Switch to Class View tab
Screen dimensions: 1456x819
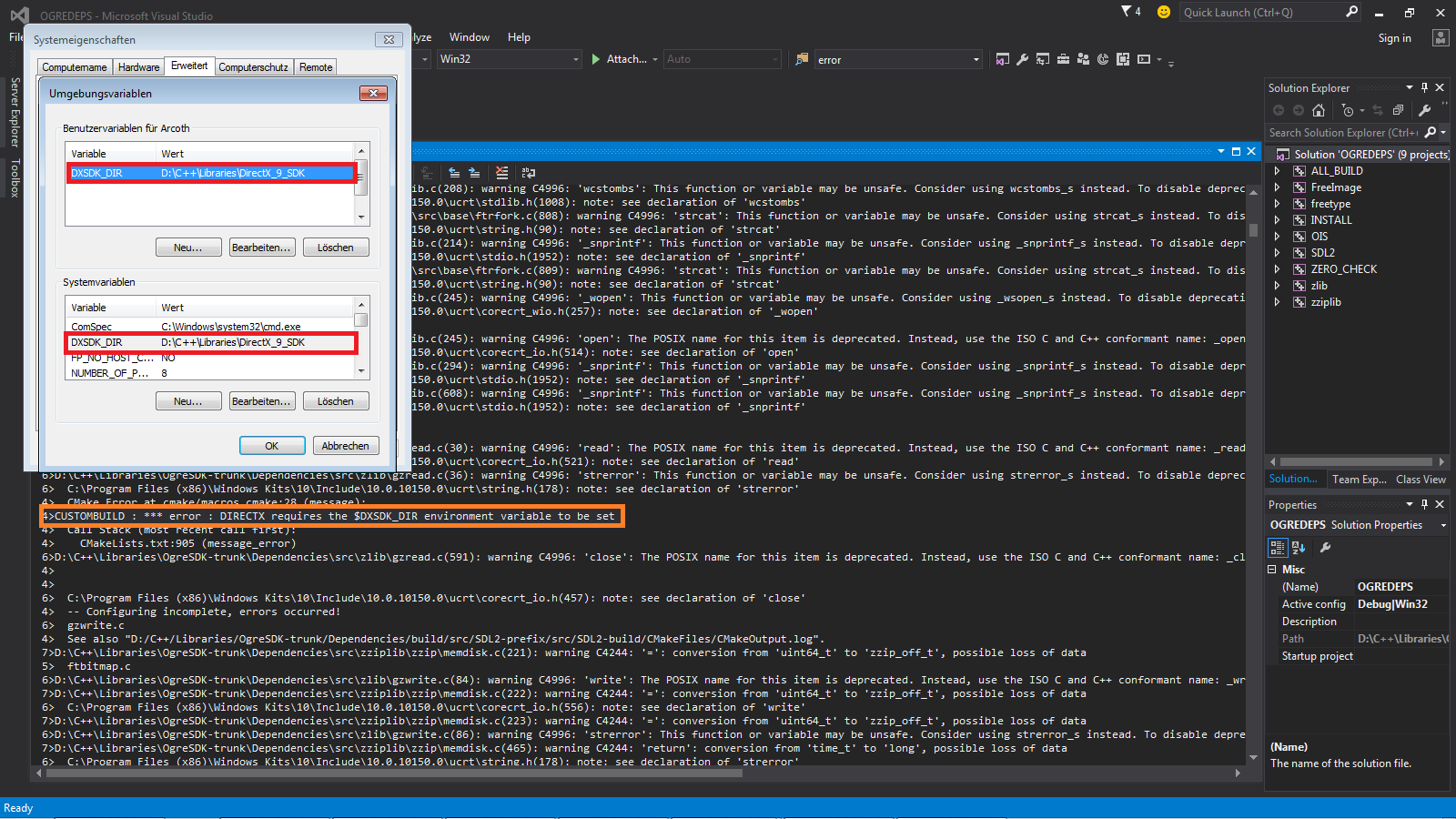(1421, 480)
